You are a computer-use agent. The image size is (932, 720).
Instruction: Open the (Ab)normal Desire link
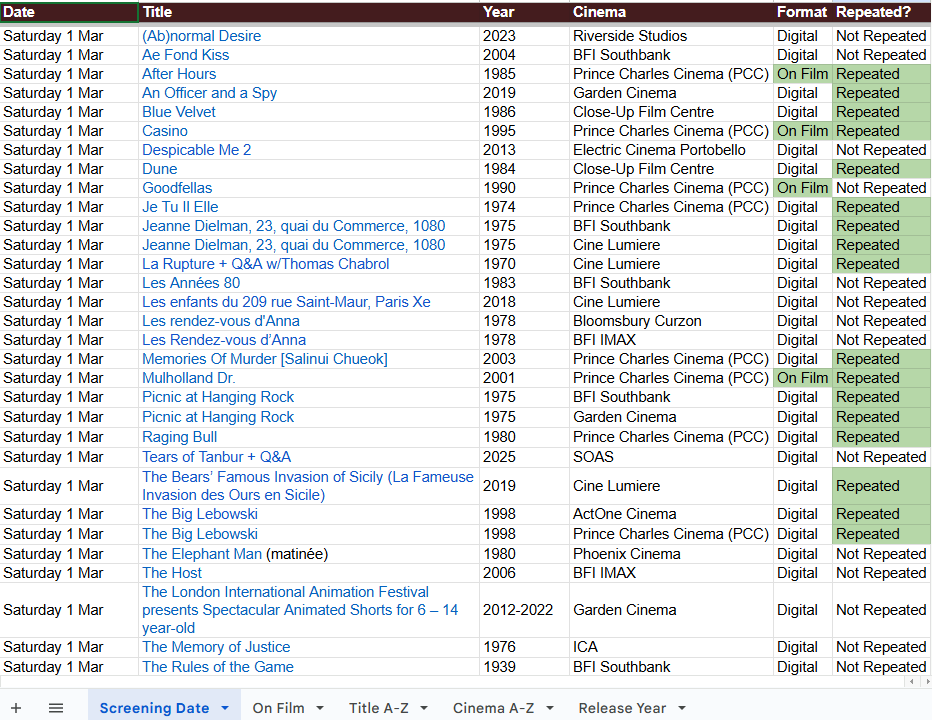tap(201, 36)
